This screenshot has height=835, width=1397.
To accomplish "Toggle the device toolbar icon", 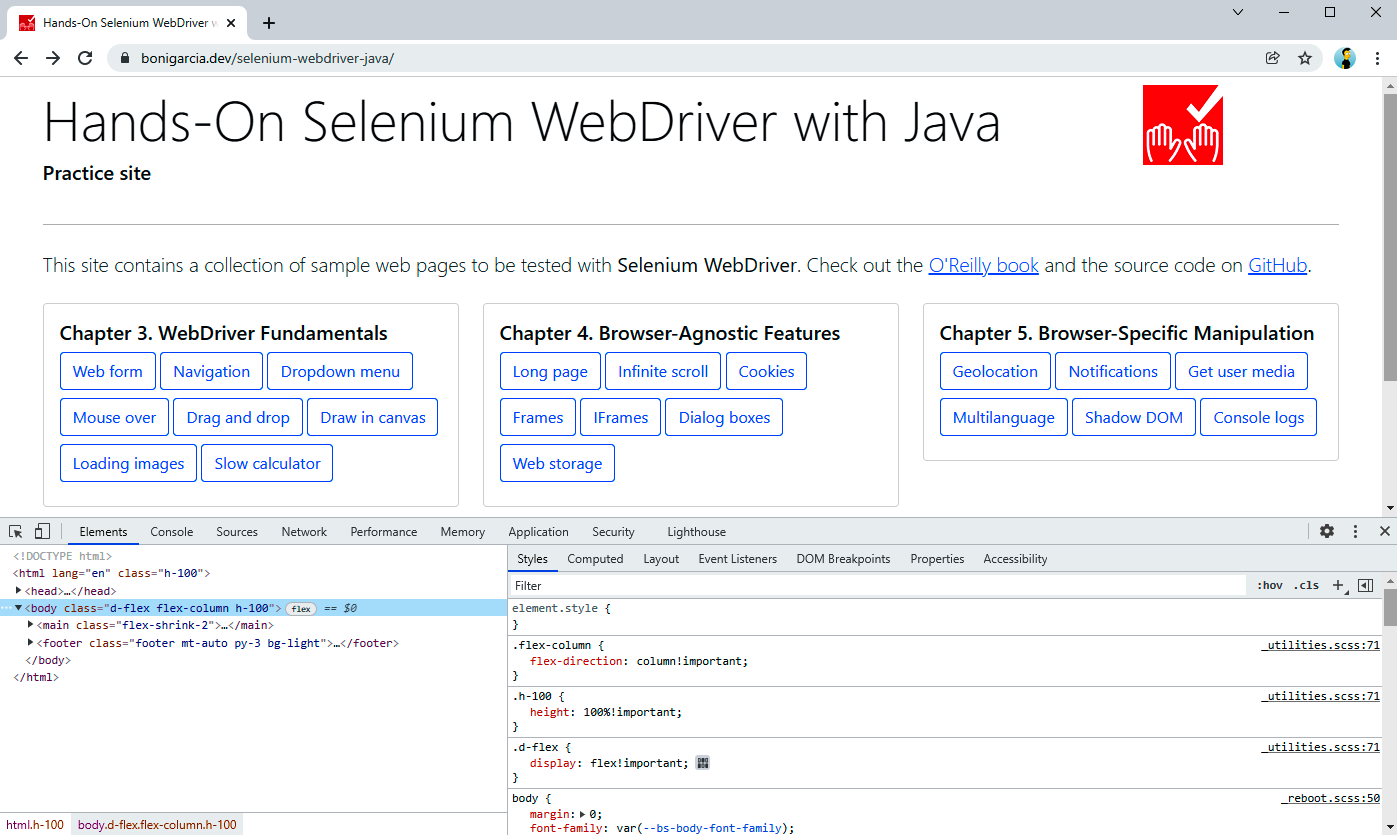I will point(42,531).
